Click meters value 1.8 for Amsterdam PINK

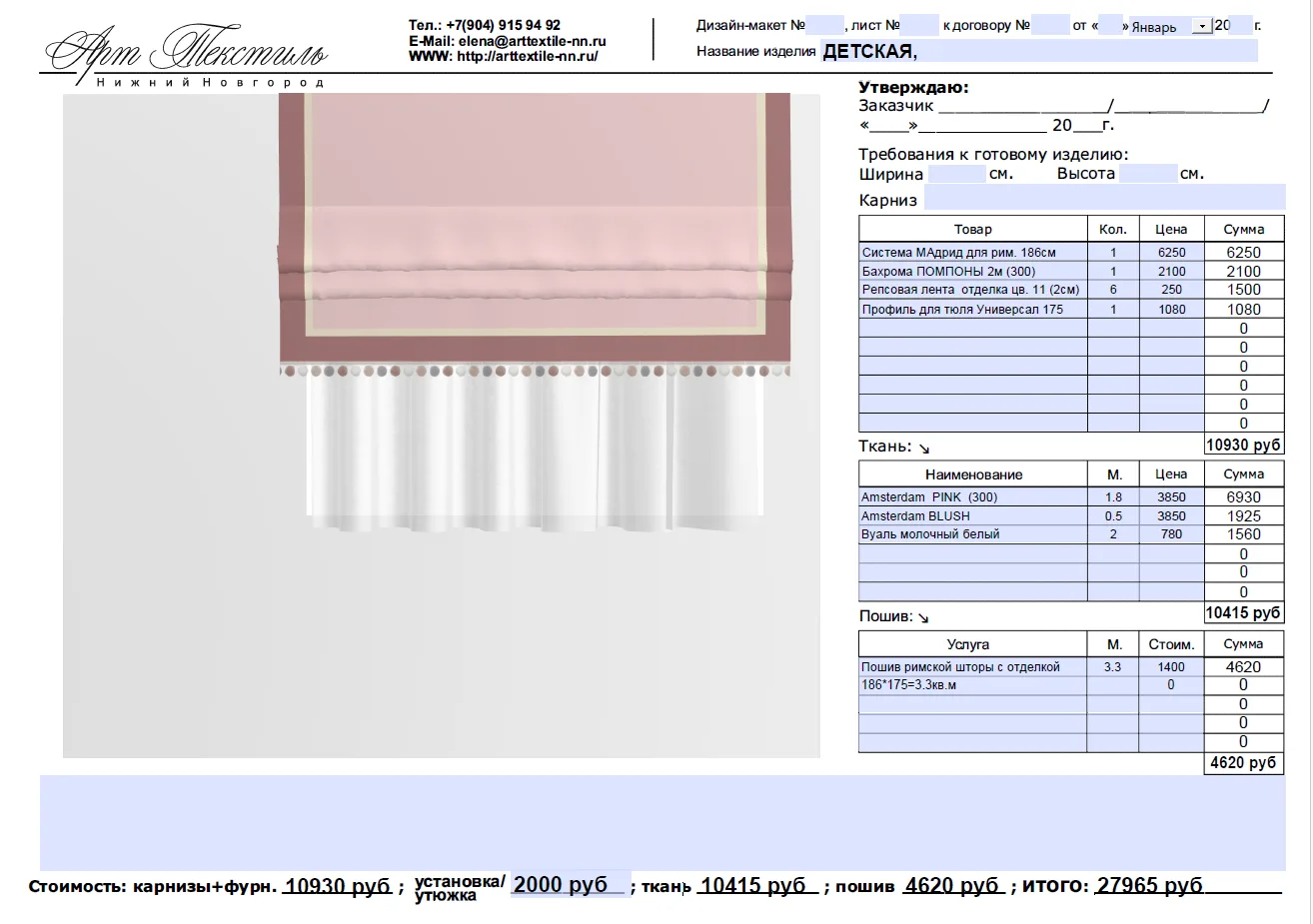tap(1113, 497)
